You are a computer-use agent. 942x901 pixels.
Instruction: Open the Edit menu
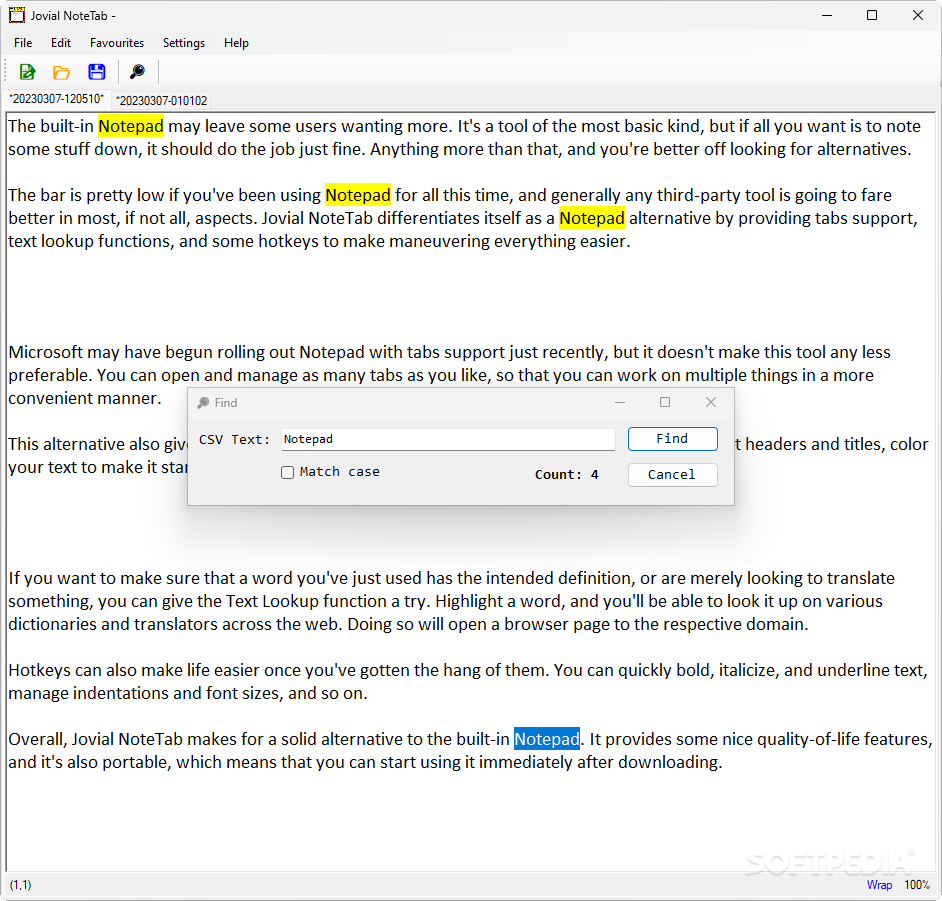61,43
